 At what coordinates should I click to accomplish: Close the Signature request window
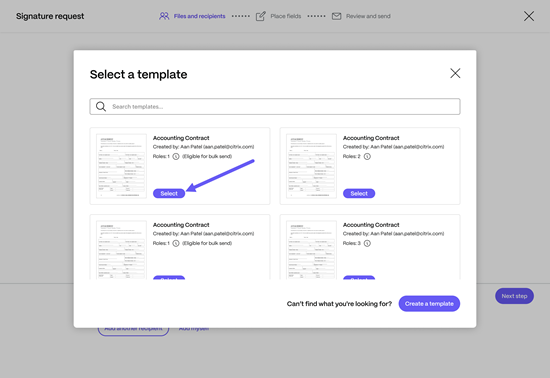pyautogui.click(x=529, y=16)
